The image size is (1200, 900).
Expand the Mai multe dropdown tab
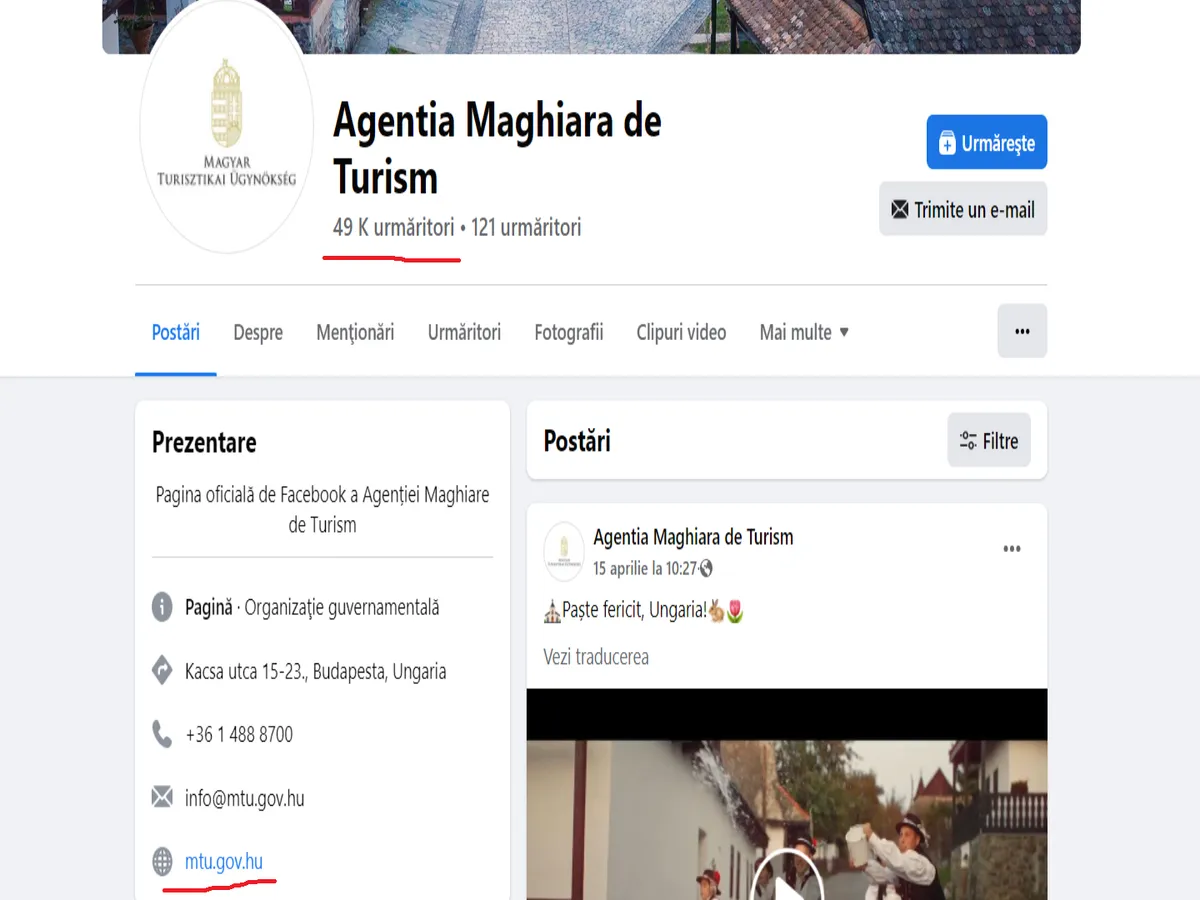pos(803,332)
